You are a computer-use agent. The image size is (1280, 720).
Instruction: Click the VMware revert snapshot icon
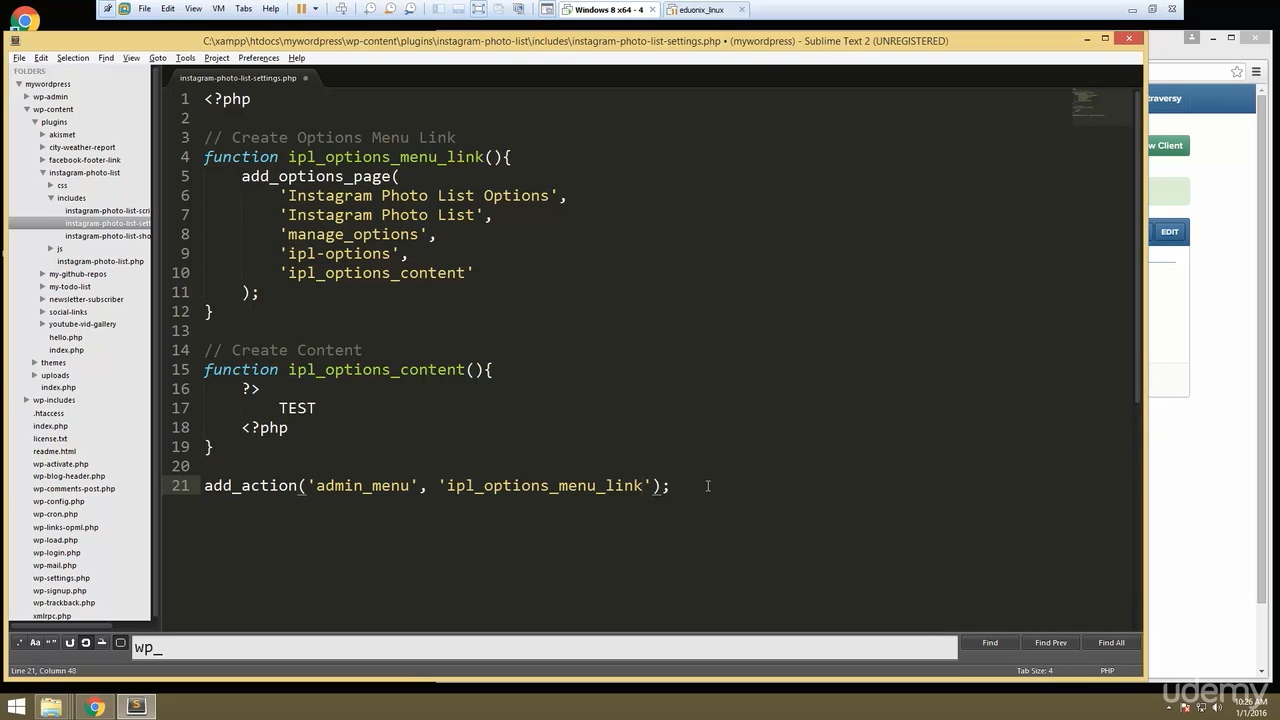pos(390,9)
